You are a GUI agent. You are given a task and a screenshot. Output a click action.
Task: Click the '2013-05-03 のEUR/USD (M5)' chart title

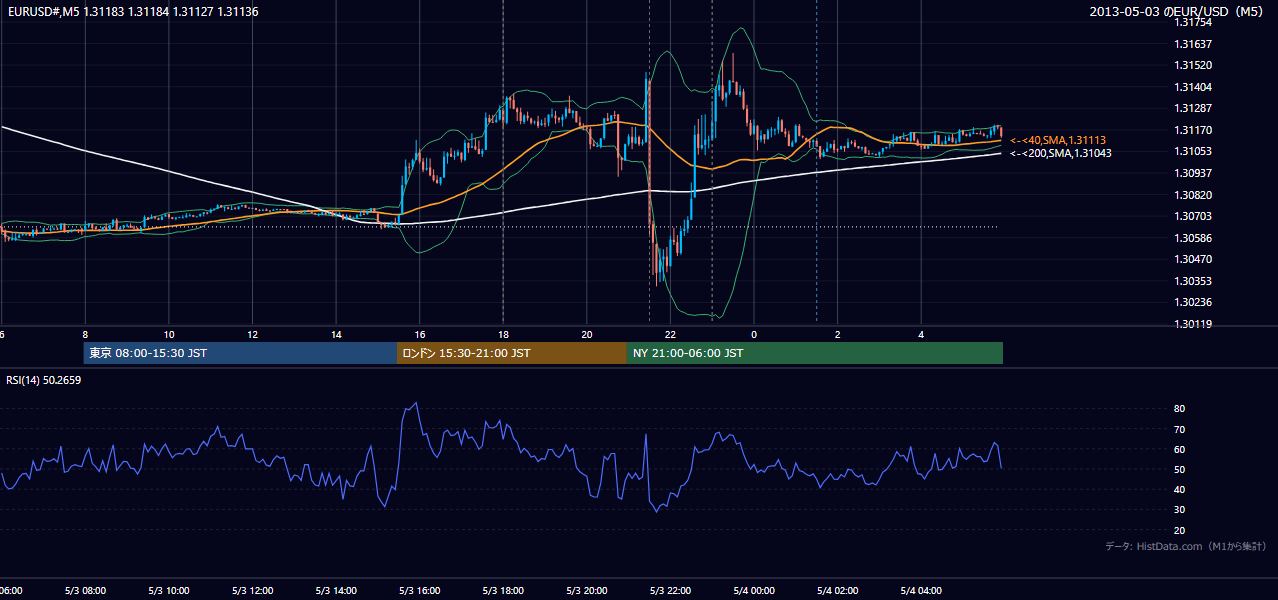[x=1176, y=12]
